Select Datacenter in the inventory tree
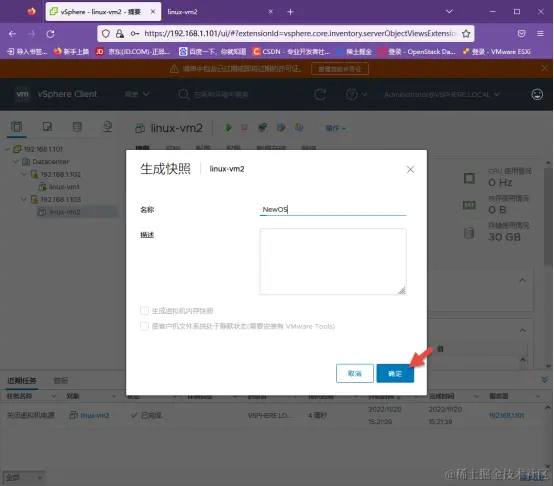 coord(51,161)
